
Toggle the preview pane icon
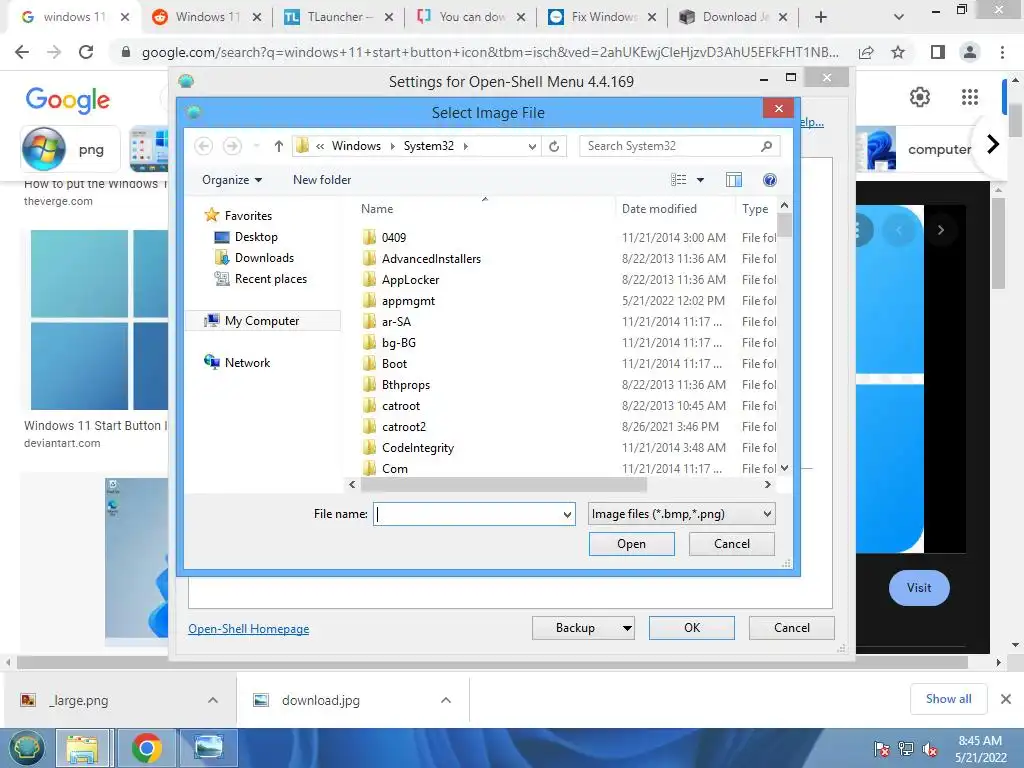[x=734, y=180]
